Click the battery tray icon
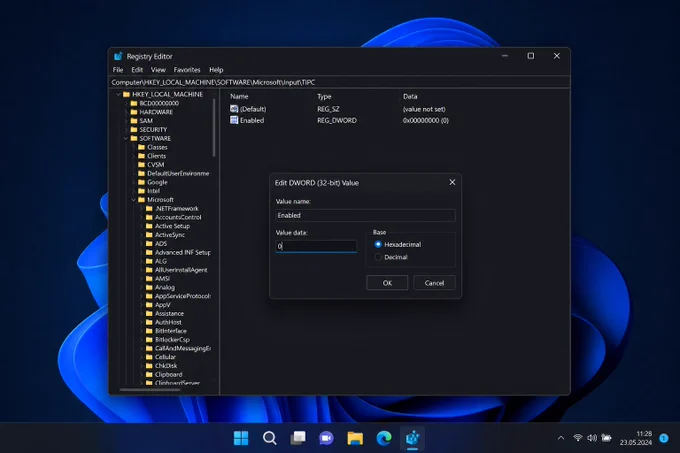Screen dimensions: 680x453 click(606, 438)
